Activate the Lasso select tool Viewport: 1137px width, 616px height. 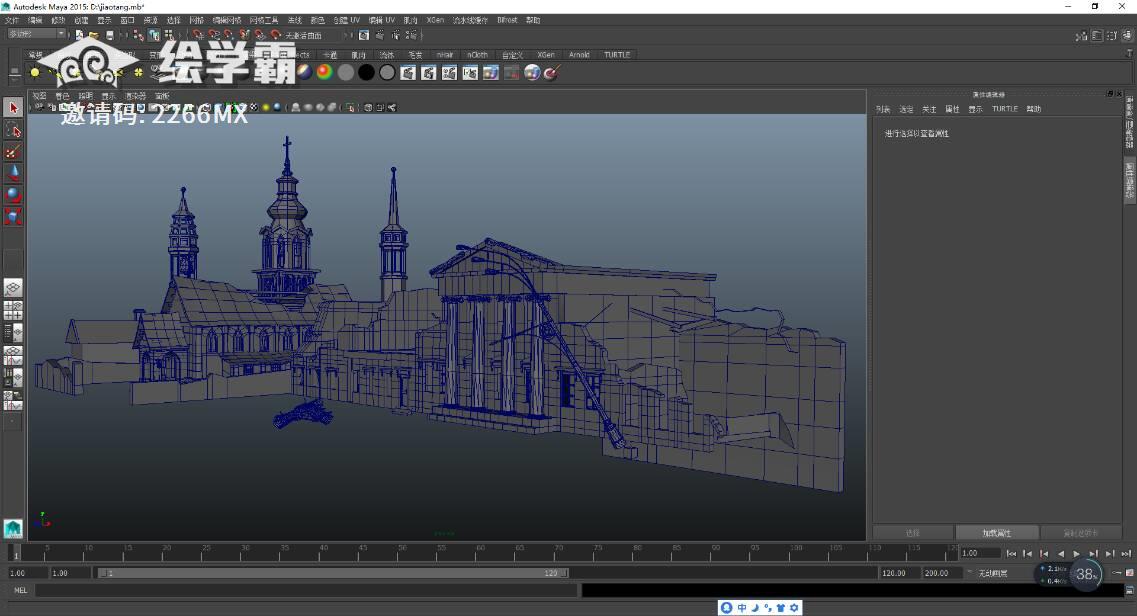pyautogui.click(x=13, y=130)
